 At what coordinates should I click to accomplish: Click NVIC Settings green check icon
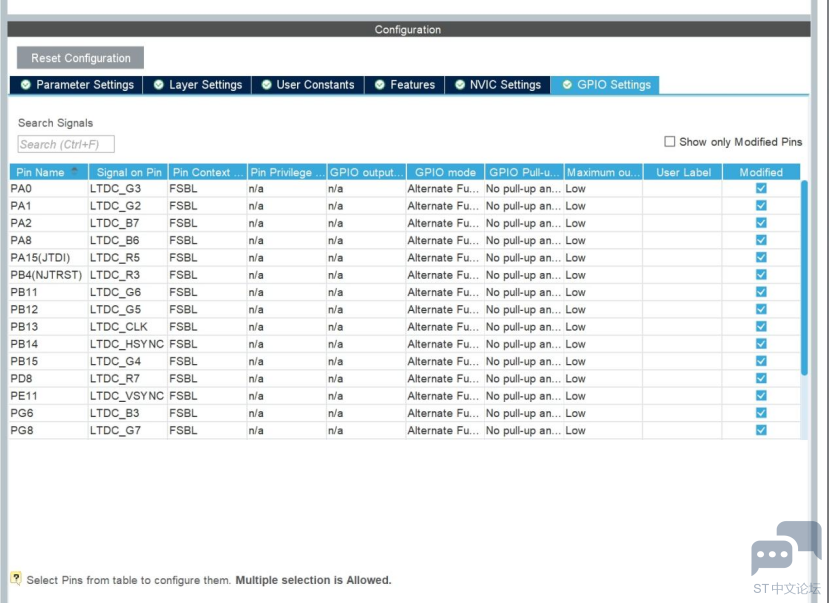460,85
